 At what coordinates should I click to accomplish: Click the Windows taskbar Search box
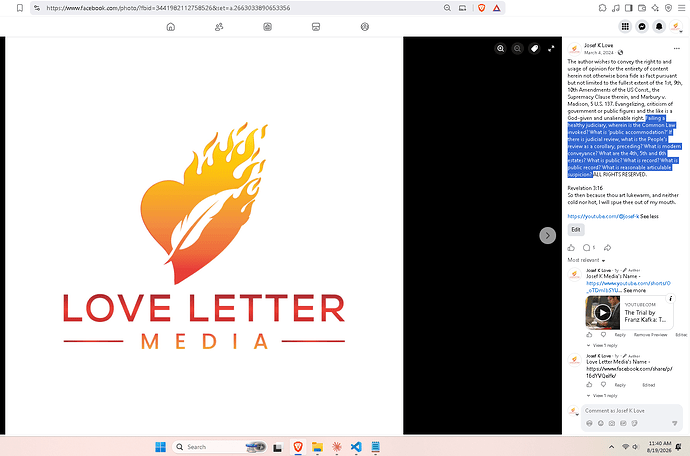coord(219,447)
